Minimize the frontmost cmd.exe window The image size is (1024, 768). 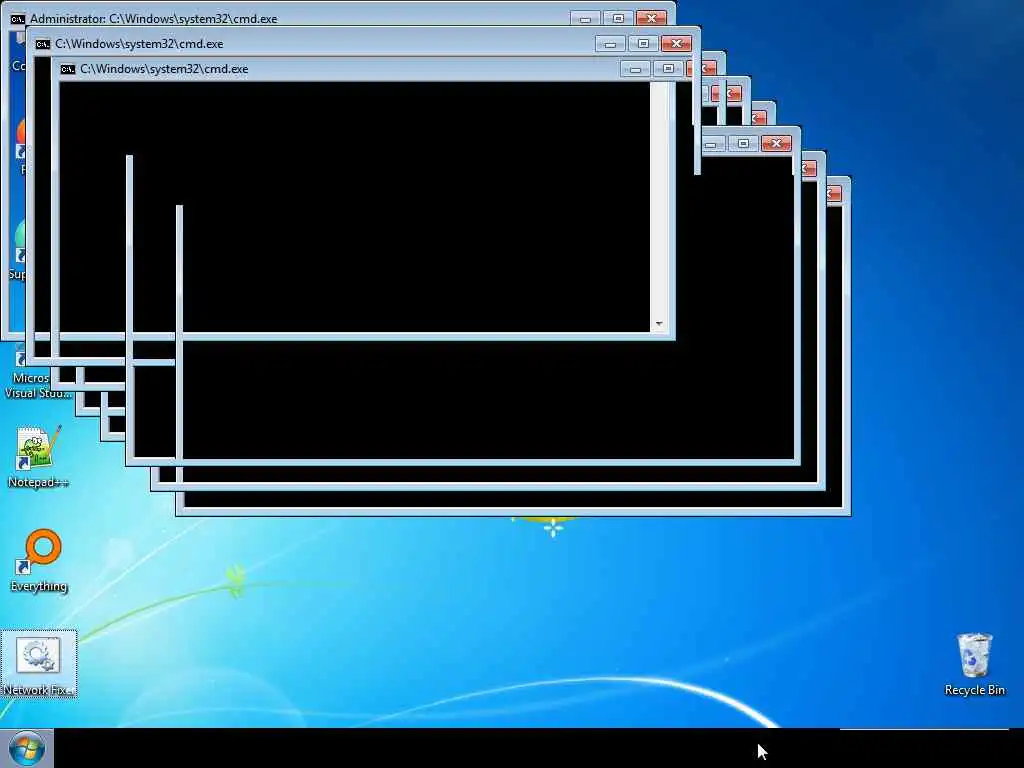point(635,69)
